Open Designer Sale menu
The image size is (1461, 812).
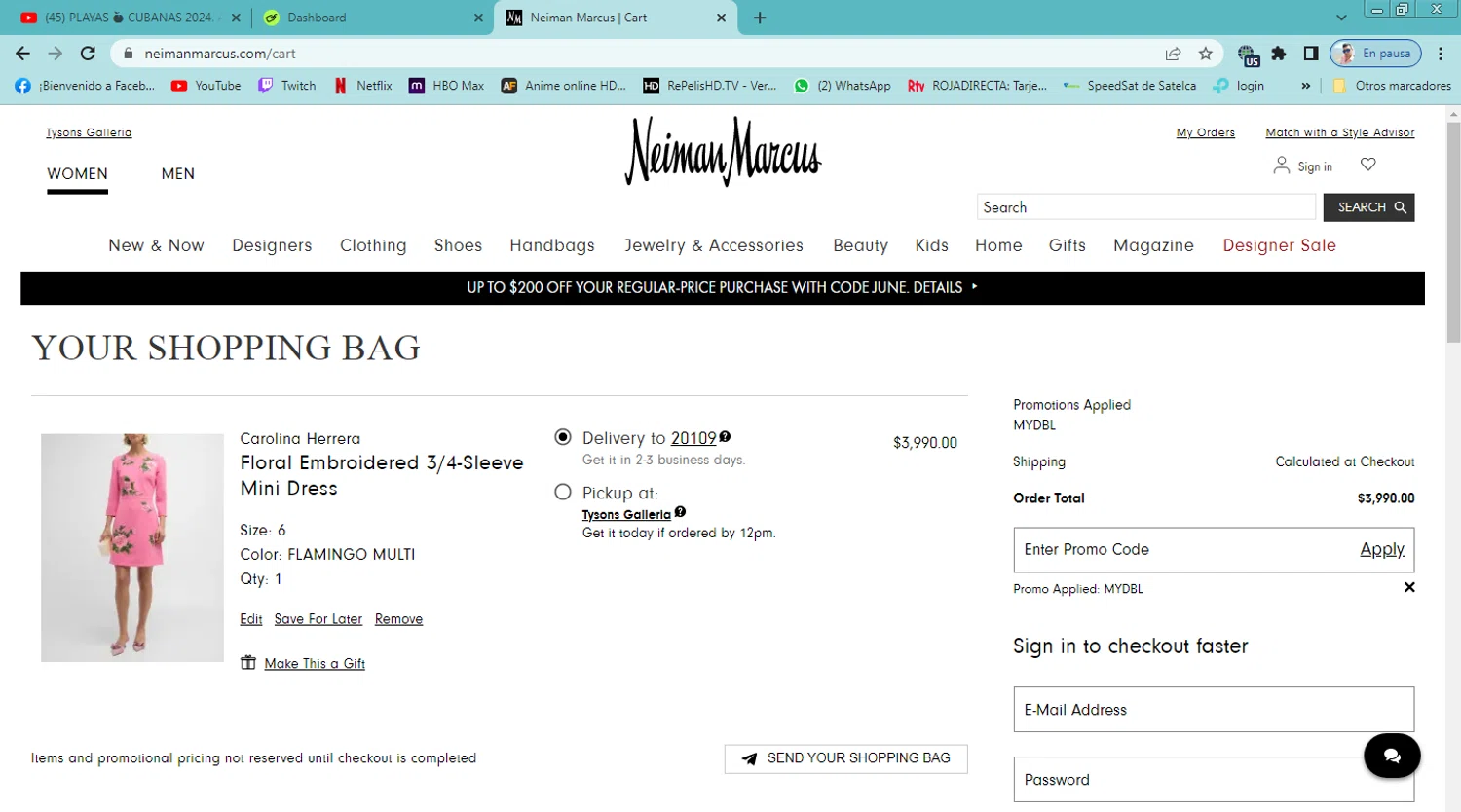click(x=1279, y=245)
